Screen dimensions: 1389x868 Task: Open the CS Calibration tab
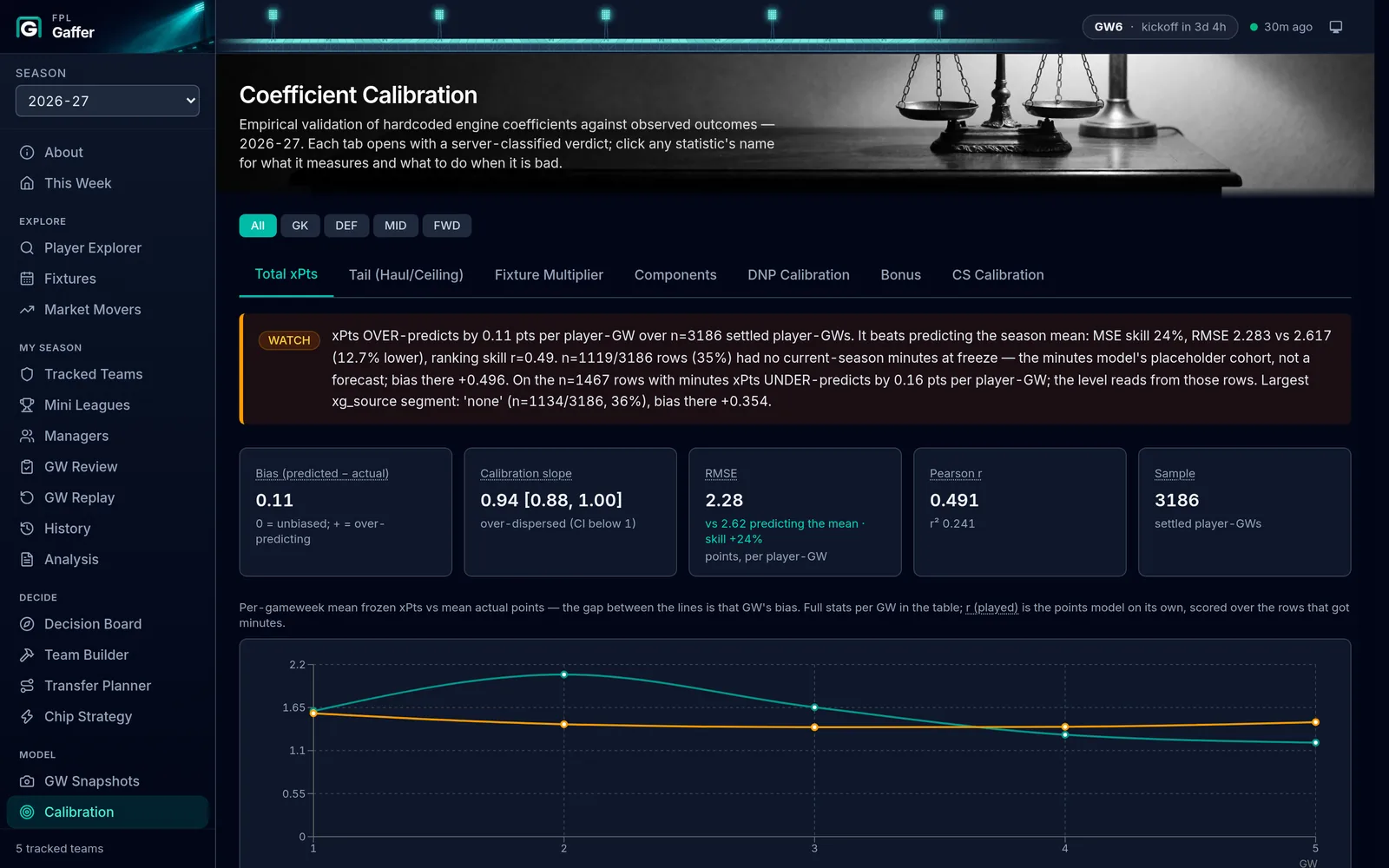point(998,275)
